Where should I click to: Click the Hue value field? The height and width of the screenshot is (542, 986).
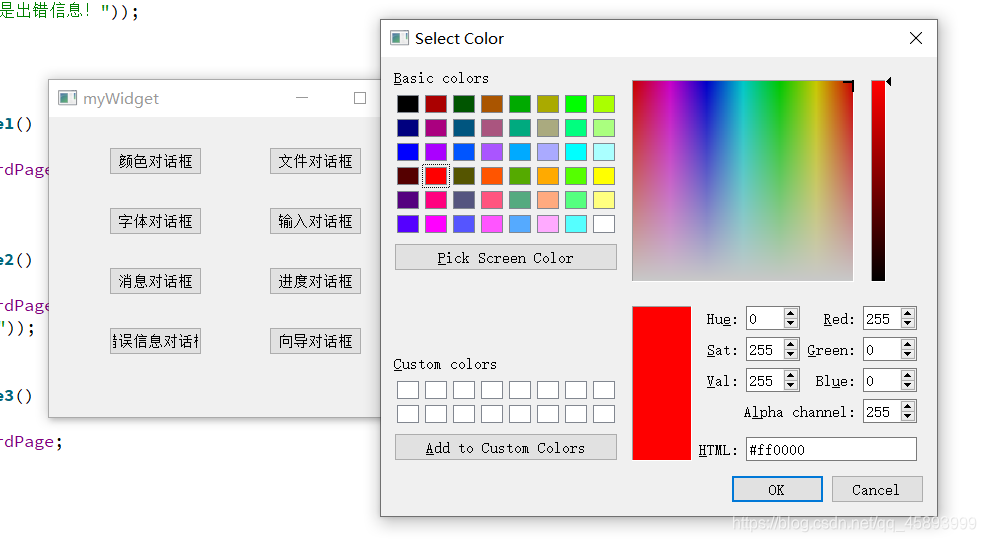point(765,319)
